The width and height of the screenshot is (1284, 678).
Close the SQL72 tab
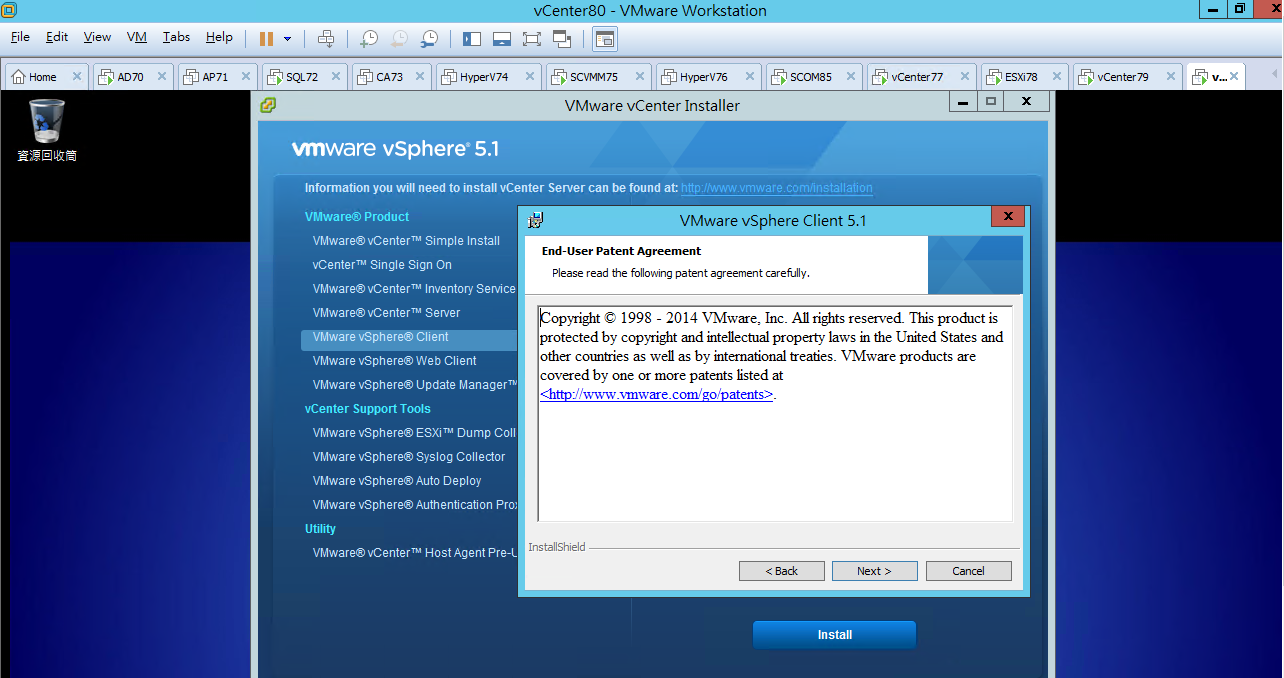[x=336, y=77]
